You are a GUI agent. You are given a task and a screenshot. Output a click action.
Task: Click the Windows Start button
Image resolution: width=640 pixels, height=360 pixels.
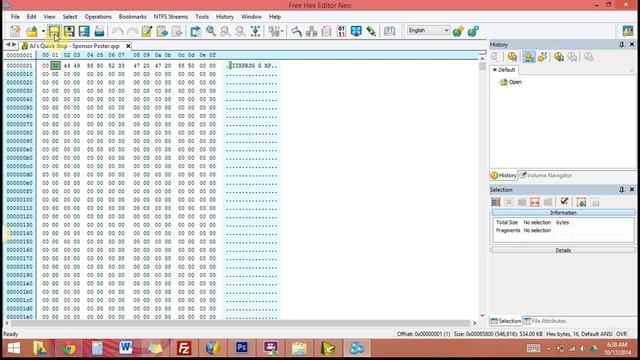click(x=13, y=348)
